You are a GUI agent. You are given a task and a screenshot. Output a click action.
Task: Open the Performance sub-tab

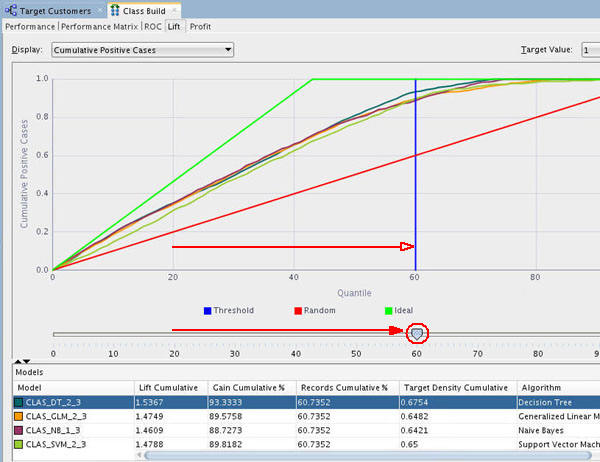pyautogui.click(x=30, y=27)
